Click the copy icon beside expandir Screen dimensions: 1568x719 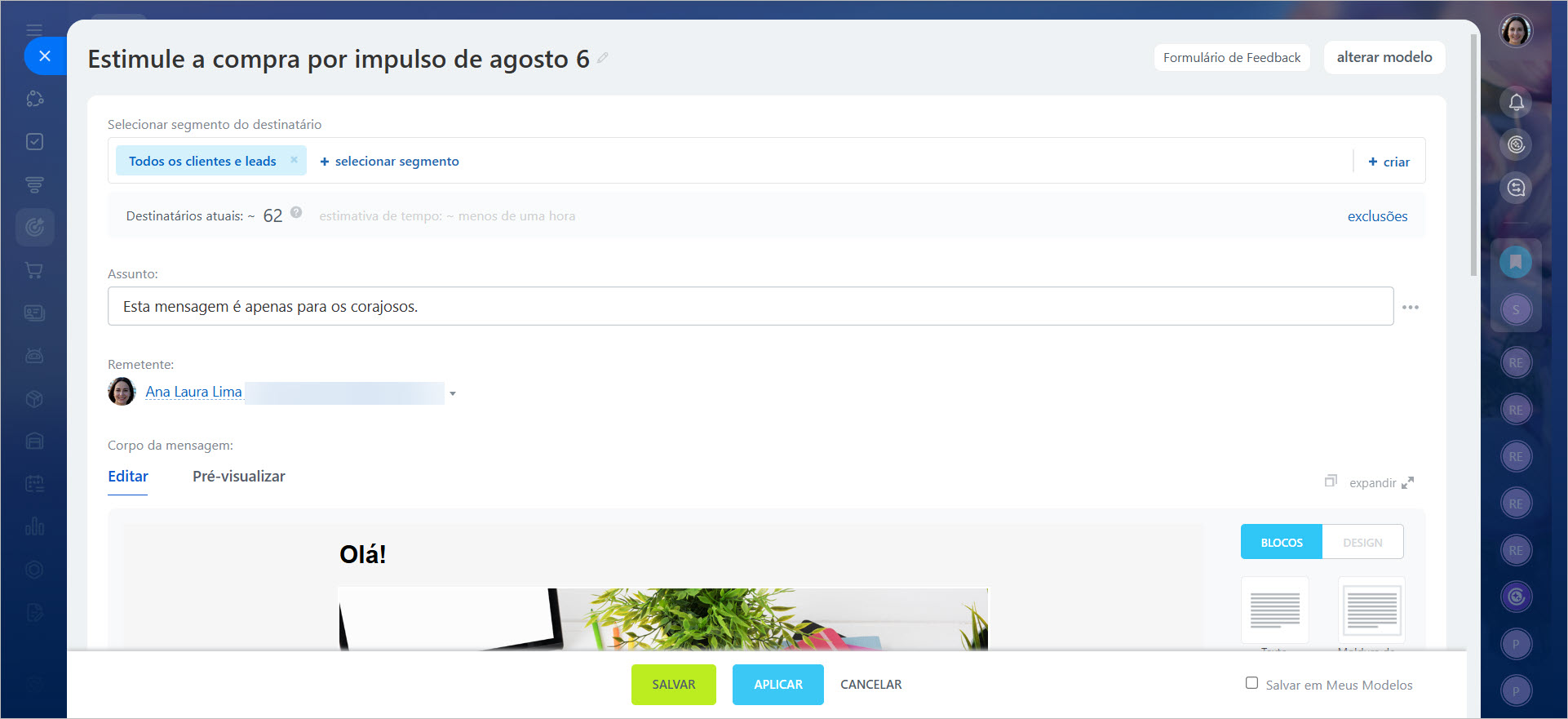point(1331,481)
